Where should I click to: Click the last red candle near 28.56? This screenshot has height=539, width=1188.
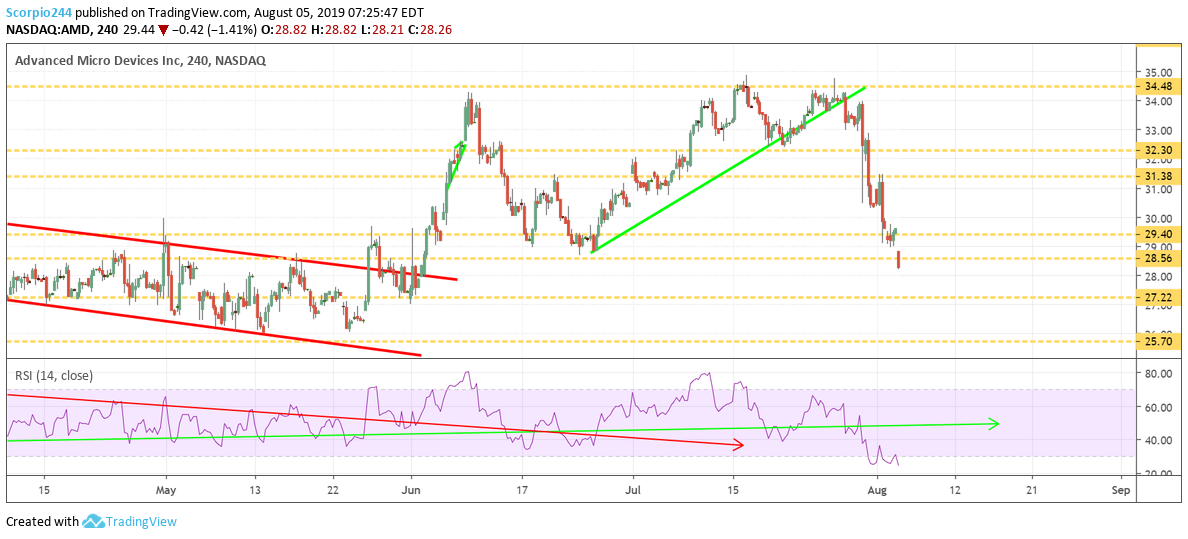[899, 259]
